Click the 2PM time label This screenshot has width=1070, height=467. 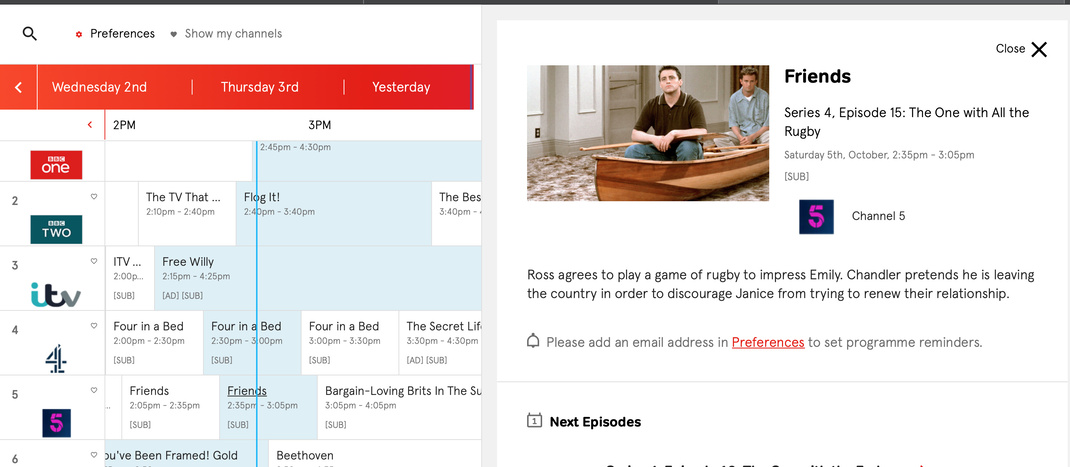point(124,125)
